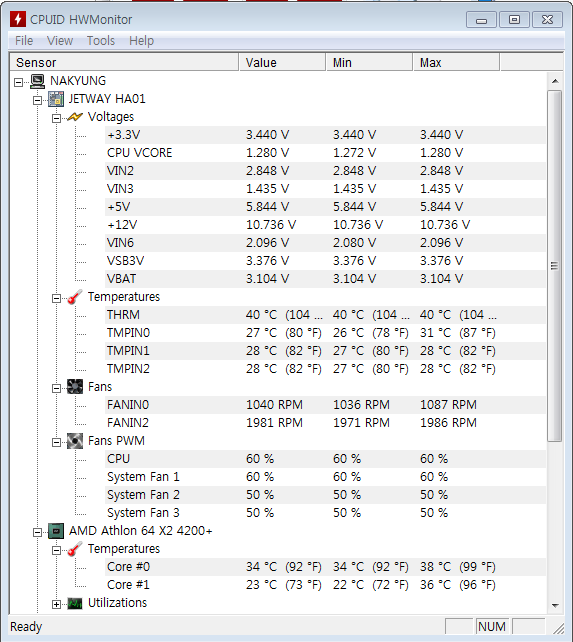The width and height of the screenshot is (573, 642).
Task: Click the Voltages lightning icon
Action: point(75,117)
